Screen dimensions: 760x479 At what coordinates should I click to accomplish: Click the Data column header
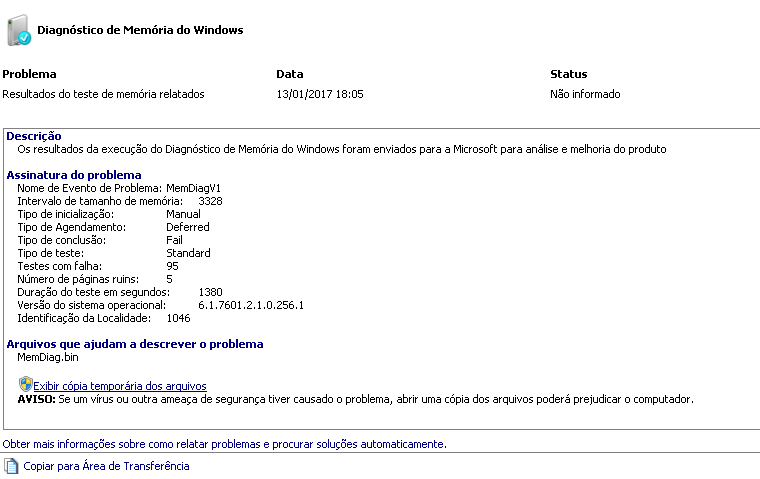290,74
